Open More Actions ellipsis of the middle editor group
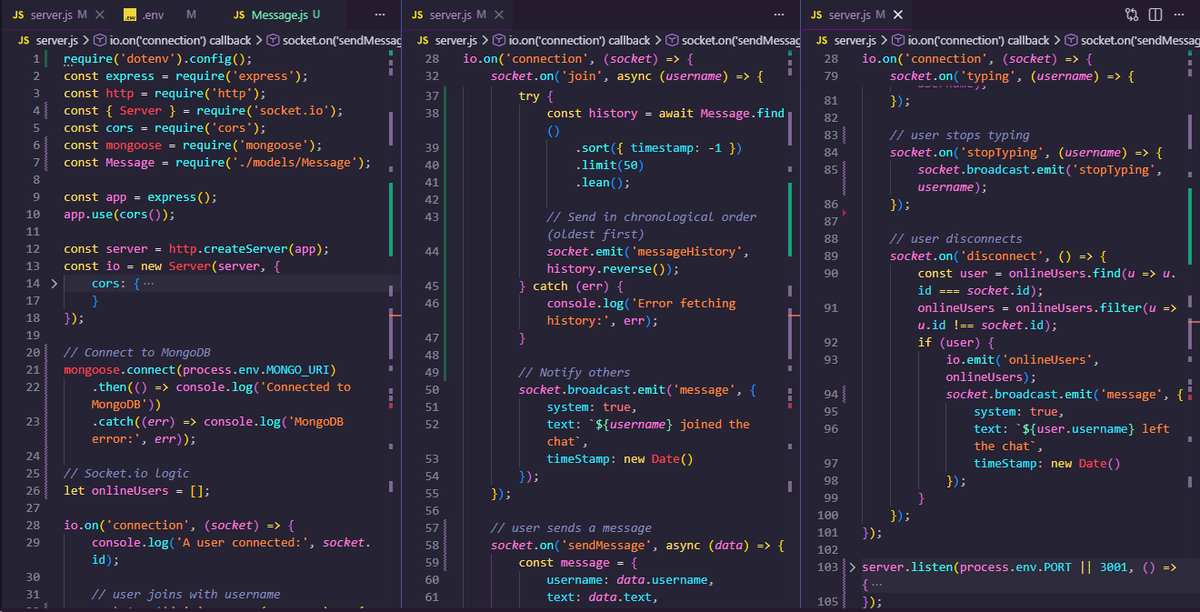 point(778,15)
